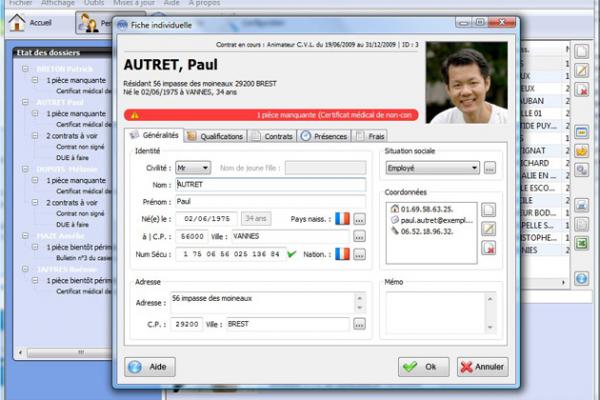Click the Ok button

[x=422, y=366]
